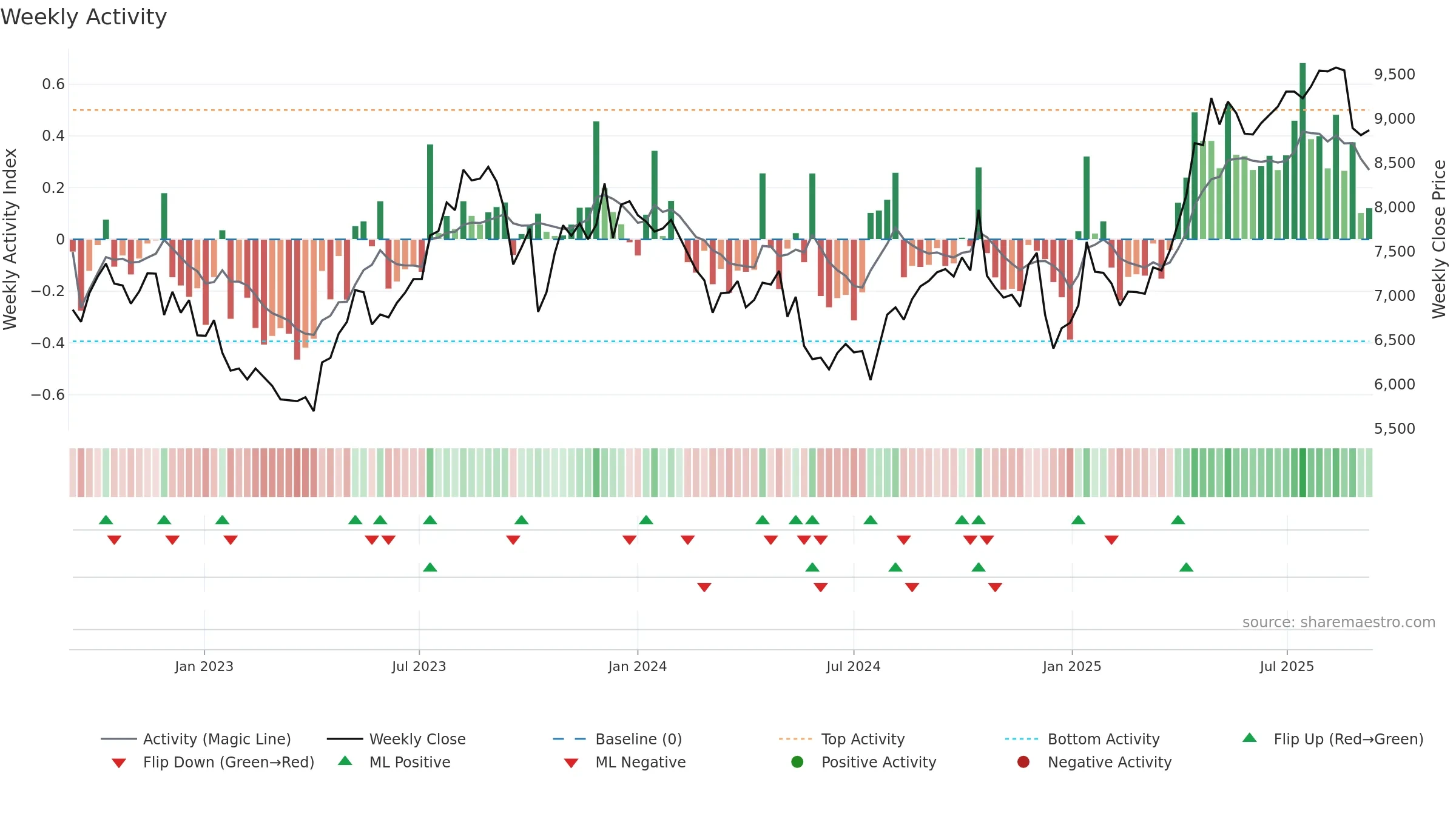Click the Jan 2024 x-axis label

[x=638, y=666]
